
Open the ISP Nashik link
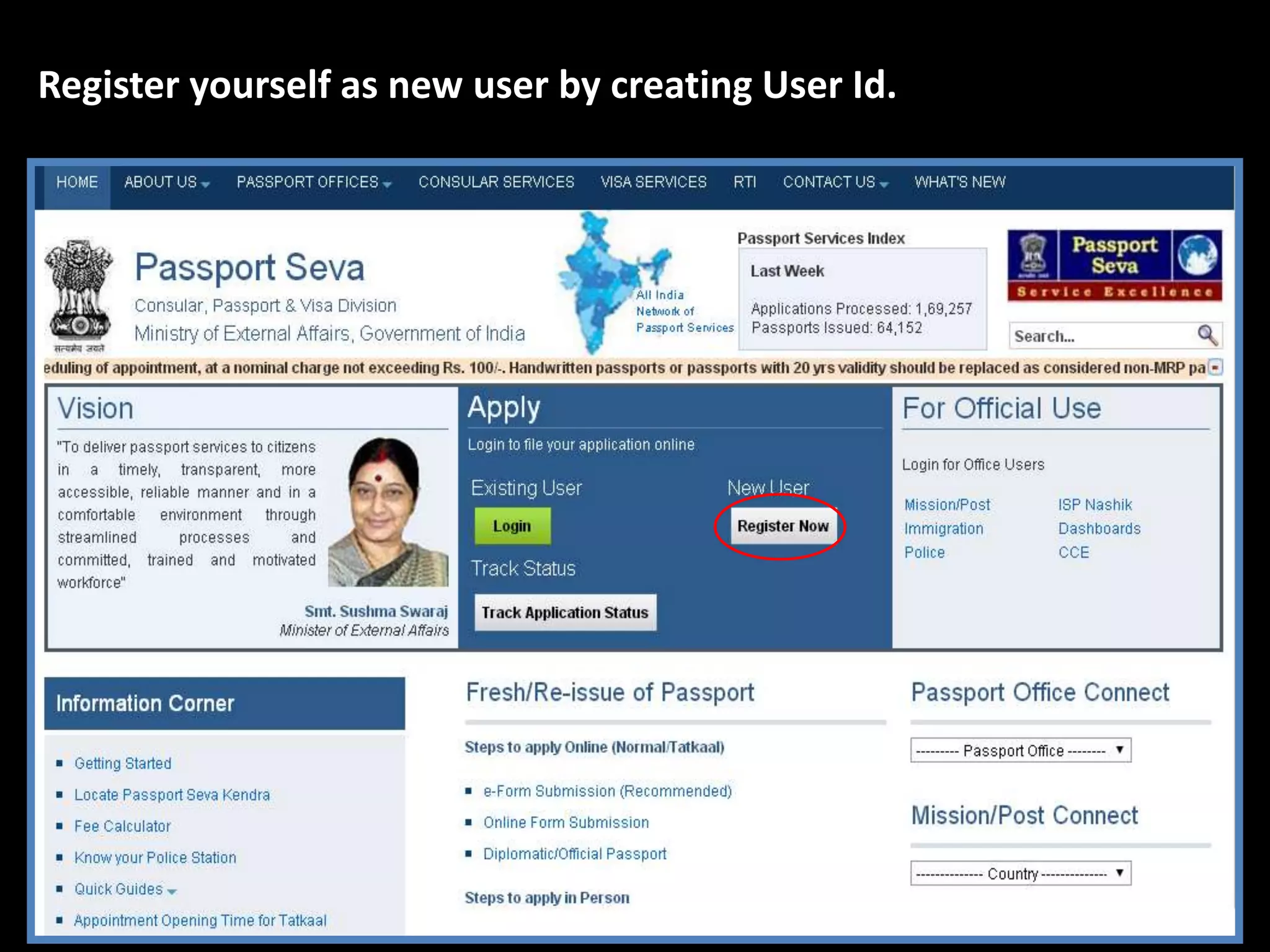(1095, 505)
